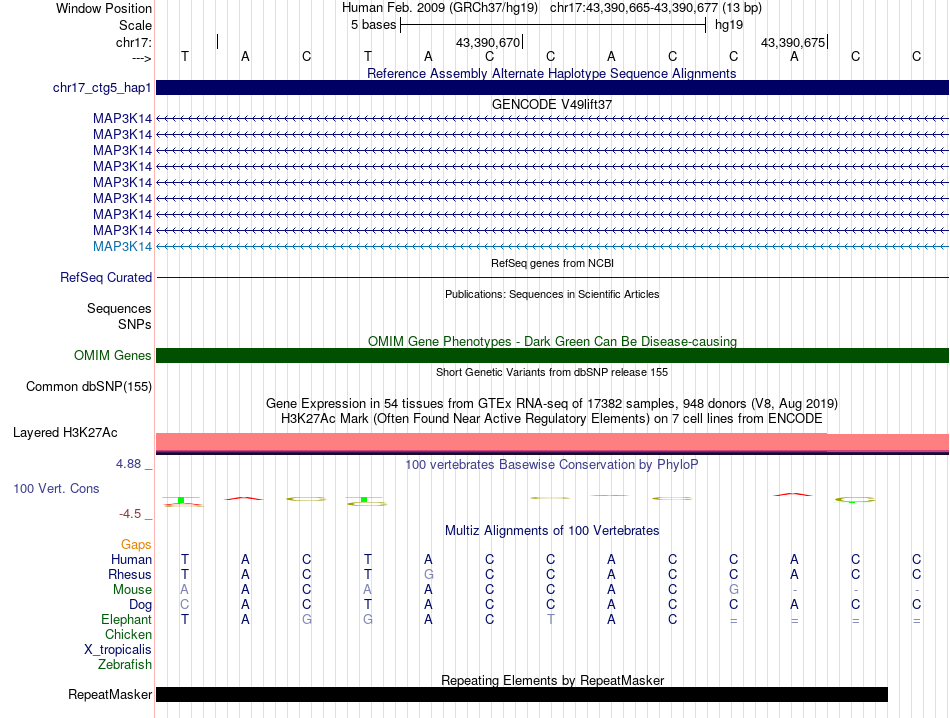Image resolution: width=950 pixels, height=718 pixels.
Task: Open RefSeq genes from NCBI title
Action: [552, 263]
